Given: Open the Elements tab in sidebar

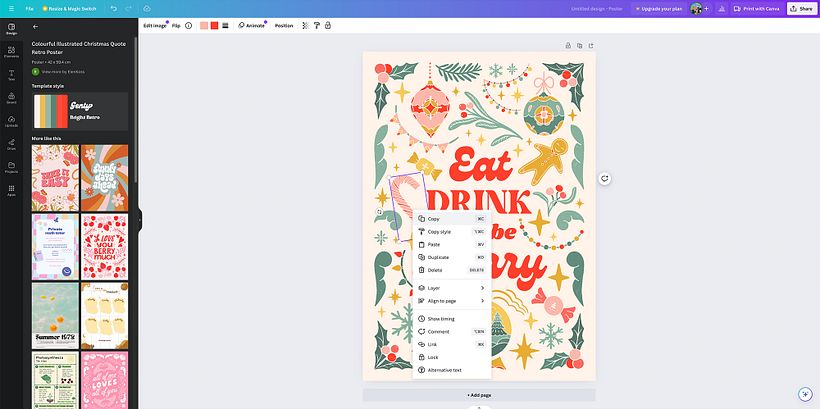Looking at the screenshot, I should (12, 52).
